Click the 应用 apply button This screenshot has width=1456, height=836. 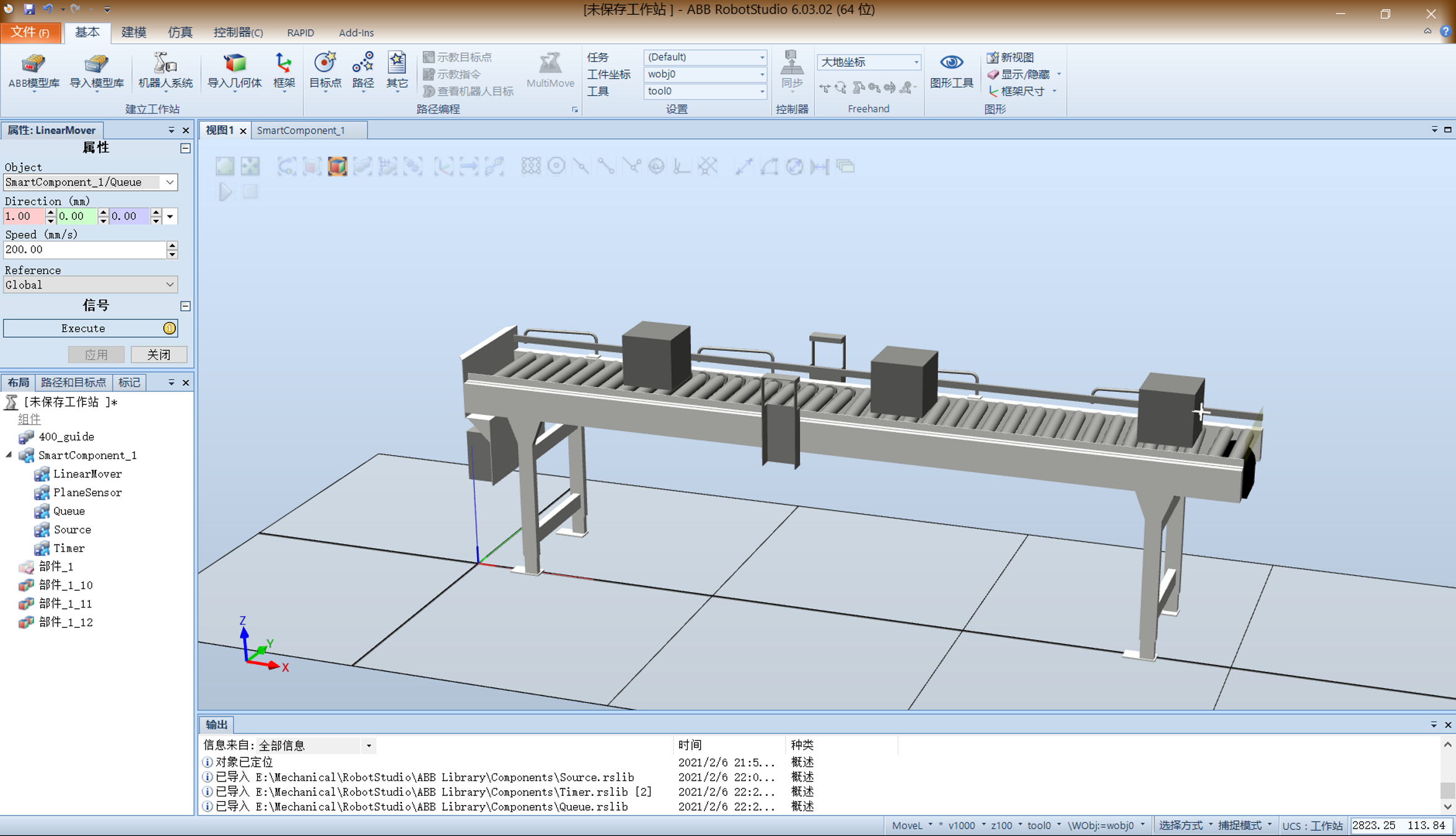click(x=96, y=354)
